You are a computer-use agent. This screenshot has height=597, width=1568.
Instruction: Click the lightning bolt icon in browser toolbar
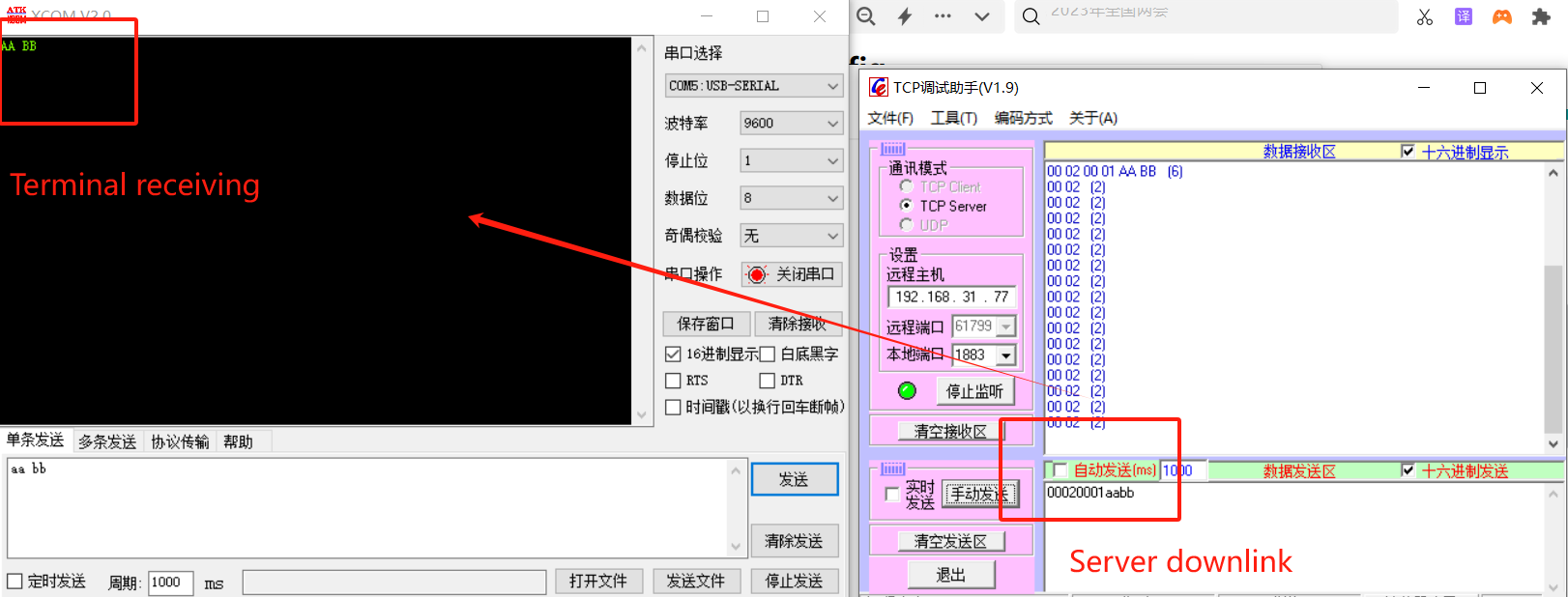coord(905,16)
